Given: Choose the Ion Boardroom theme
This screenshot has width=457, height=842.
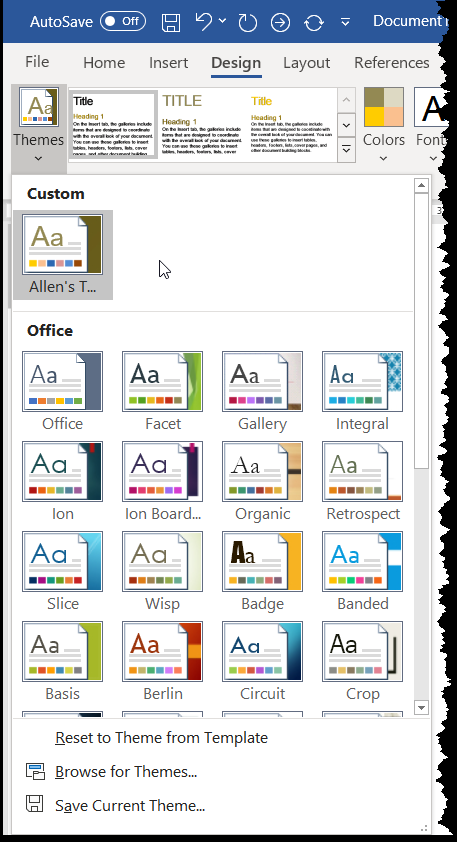Looking at the screenshot, I should (162, 471).
